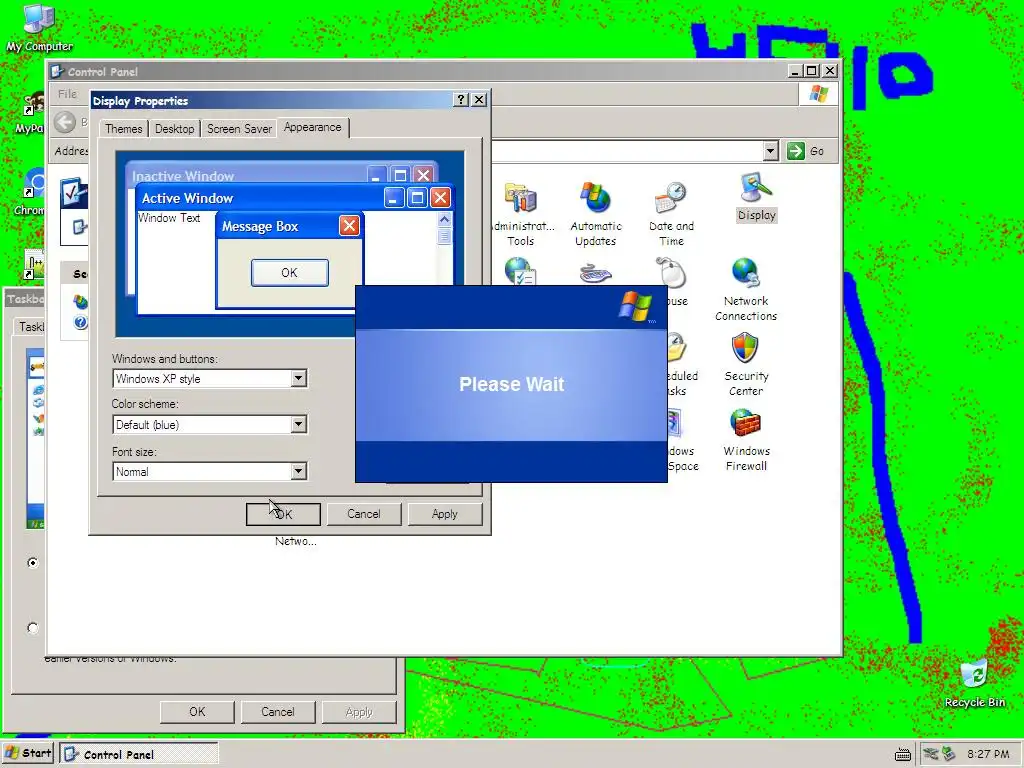Image resolution: width=1024 pixels, height=768 pixels.
Task: Click the Display Properties help question mark
Action: (461, 99)
